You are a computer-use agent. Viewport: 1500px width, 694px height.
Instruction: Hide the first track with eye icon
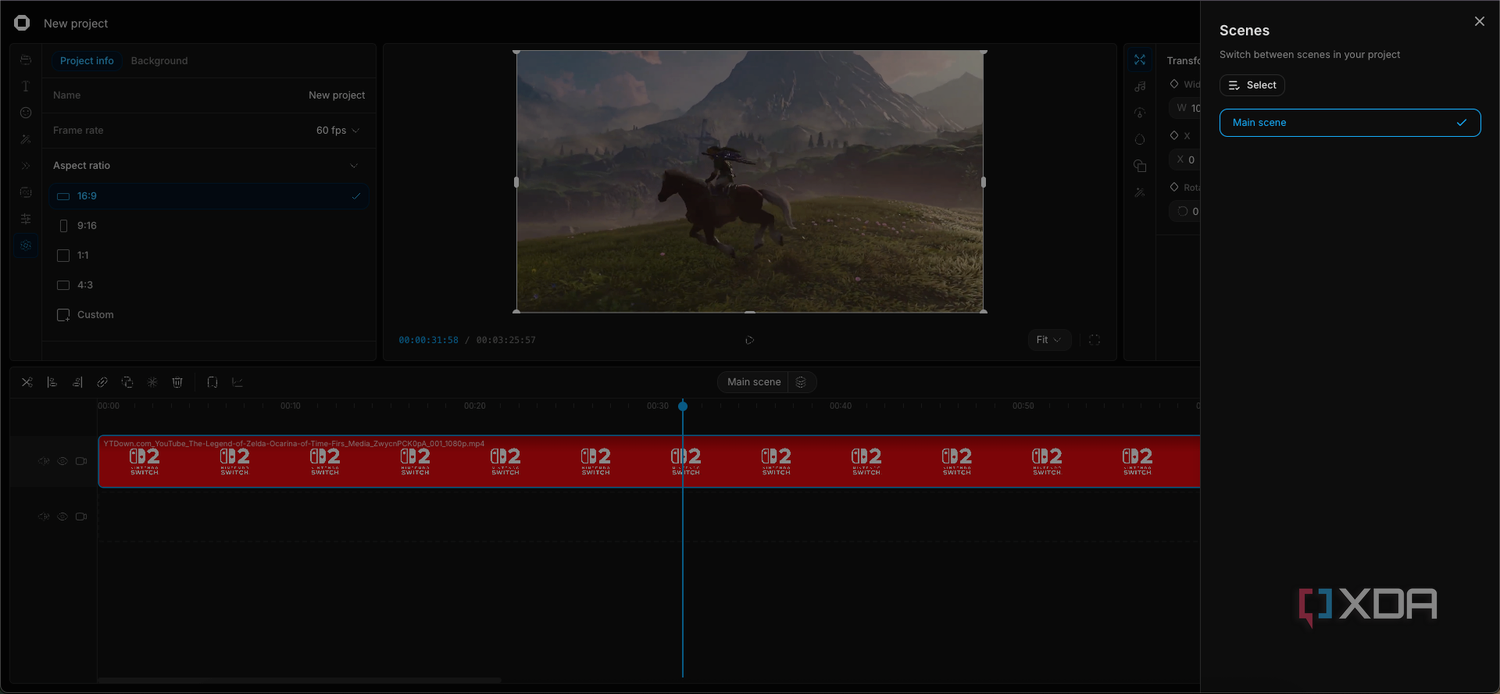(x=62, y=461)
